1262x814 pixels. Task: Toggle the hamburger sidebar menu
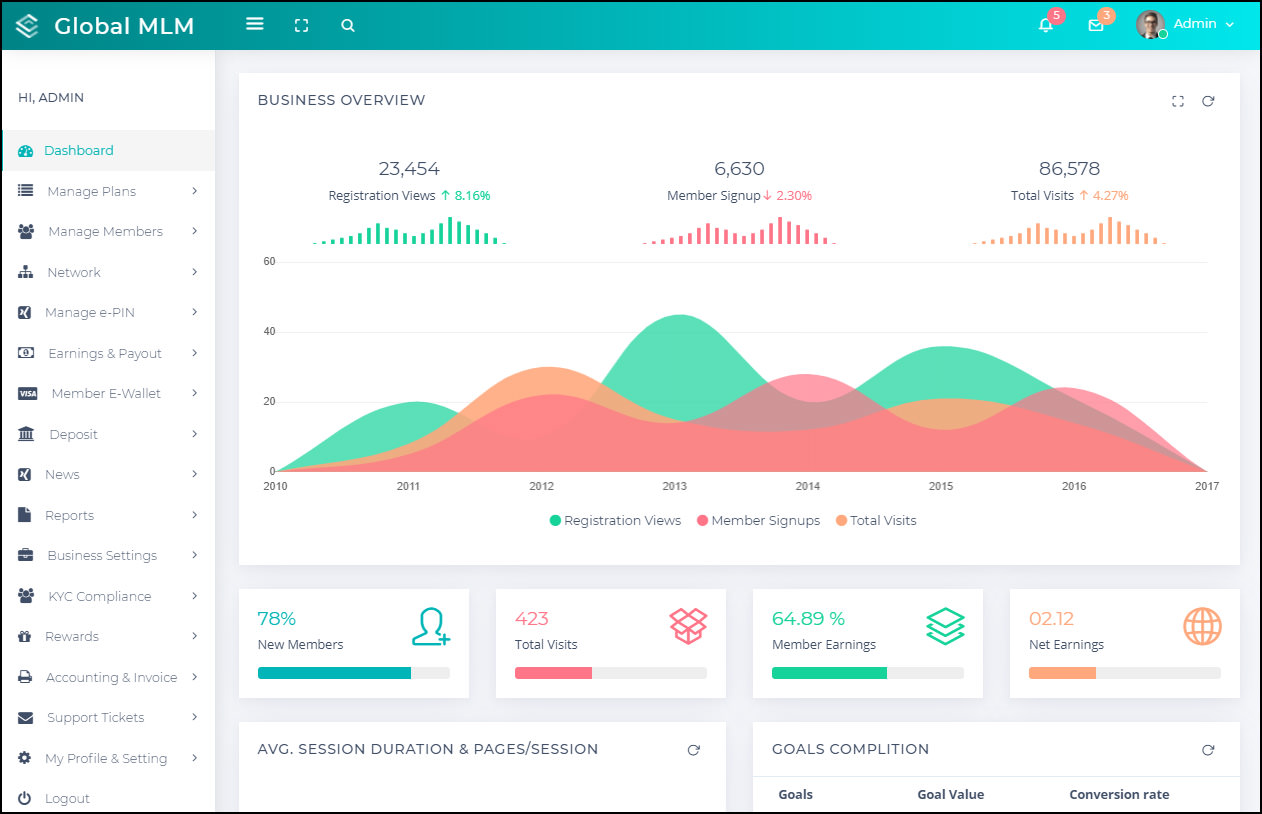(255, 24)
